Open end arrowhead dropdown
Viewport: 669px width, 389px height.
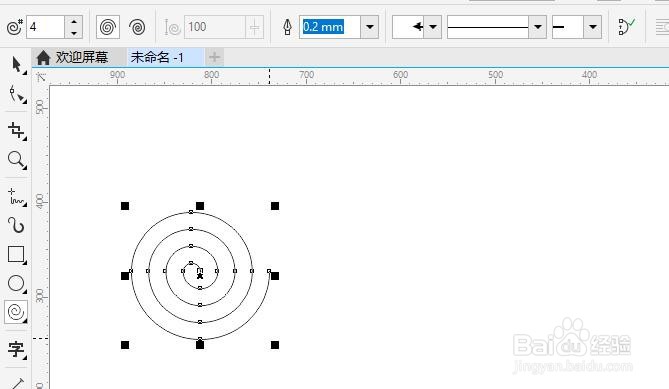tap(593, 27)
